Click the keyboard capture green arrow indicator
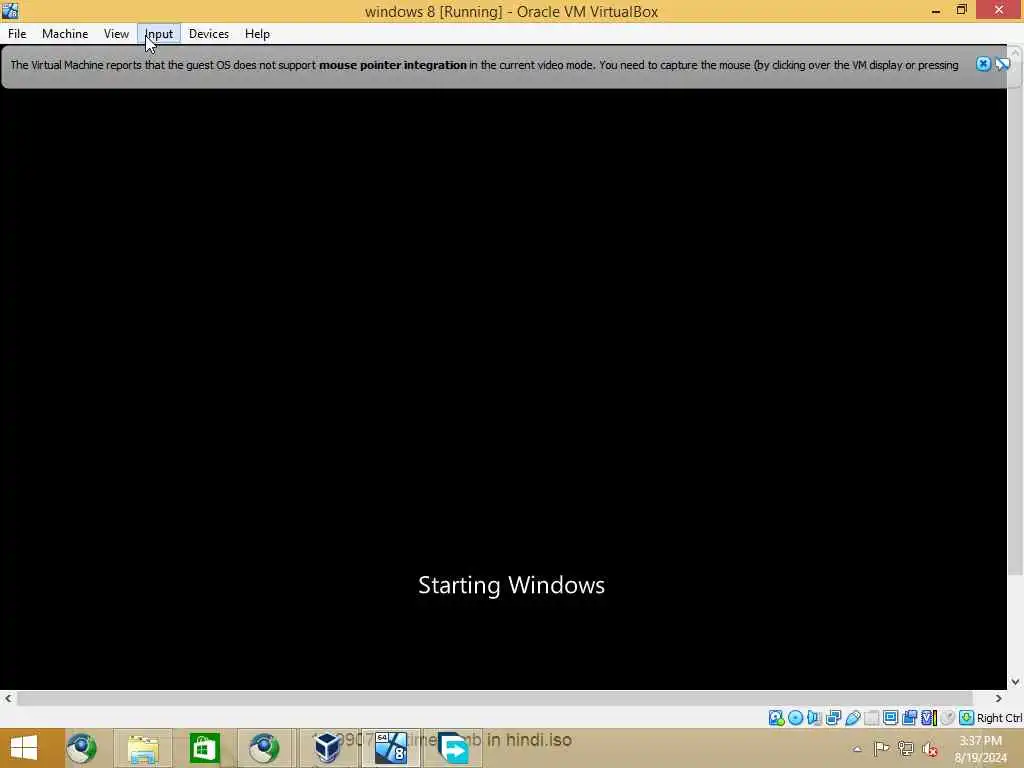Image resolution: width=1024 pixels, height=768 pixels. pyautogui.click(x=967, y=718)
